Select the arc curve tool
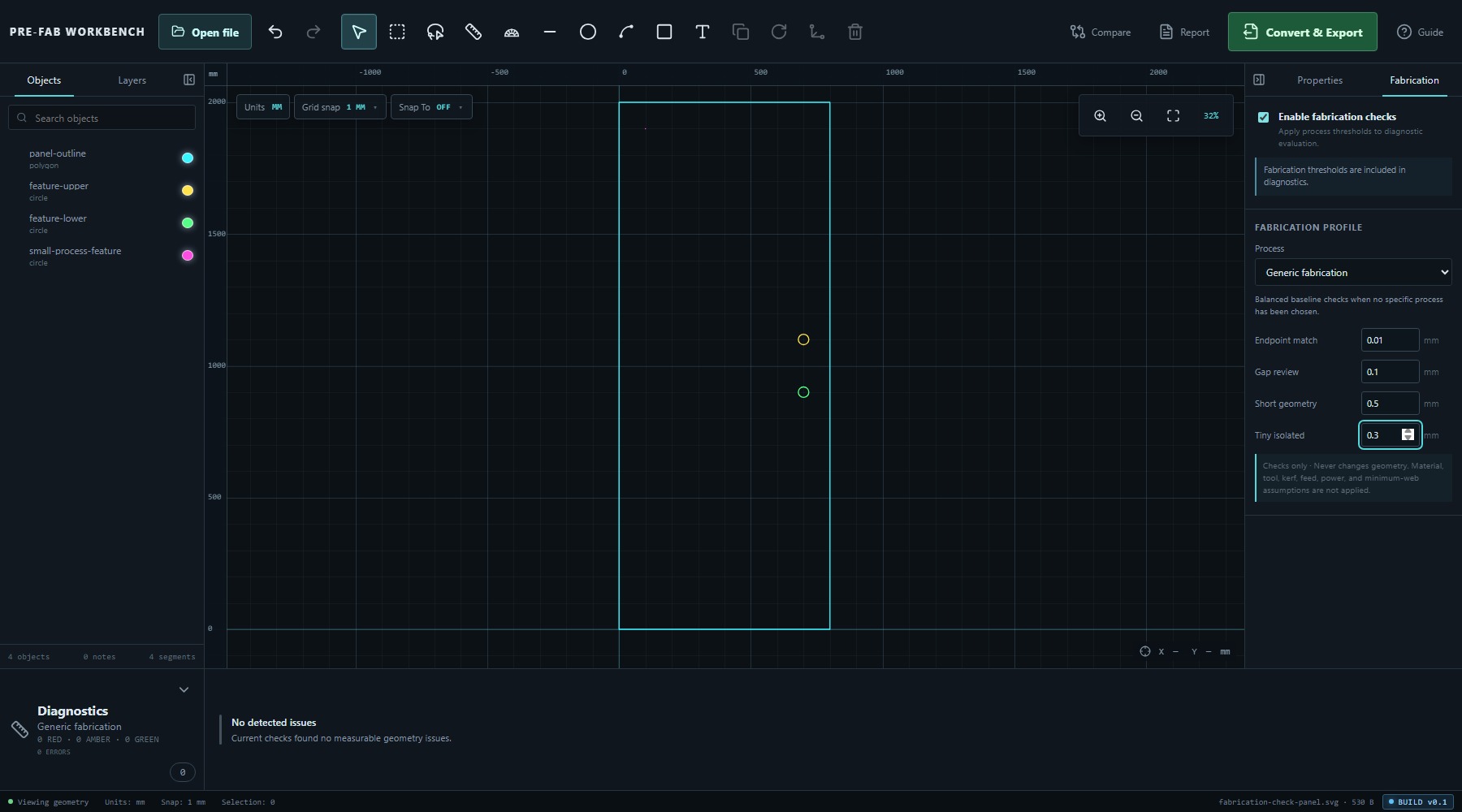 click(626, 32)
